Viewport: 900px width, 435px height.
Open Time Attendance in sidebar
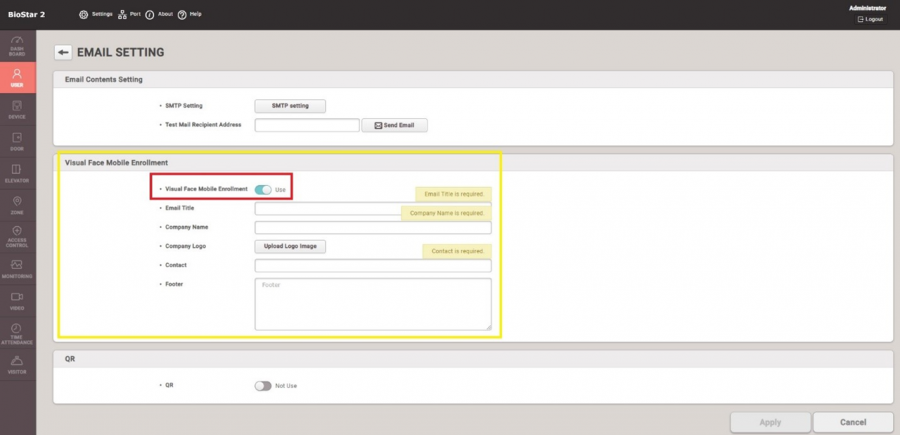click(17, 333)
